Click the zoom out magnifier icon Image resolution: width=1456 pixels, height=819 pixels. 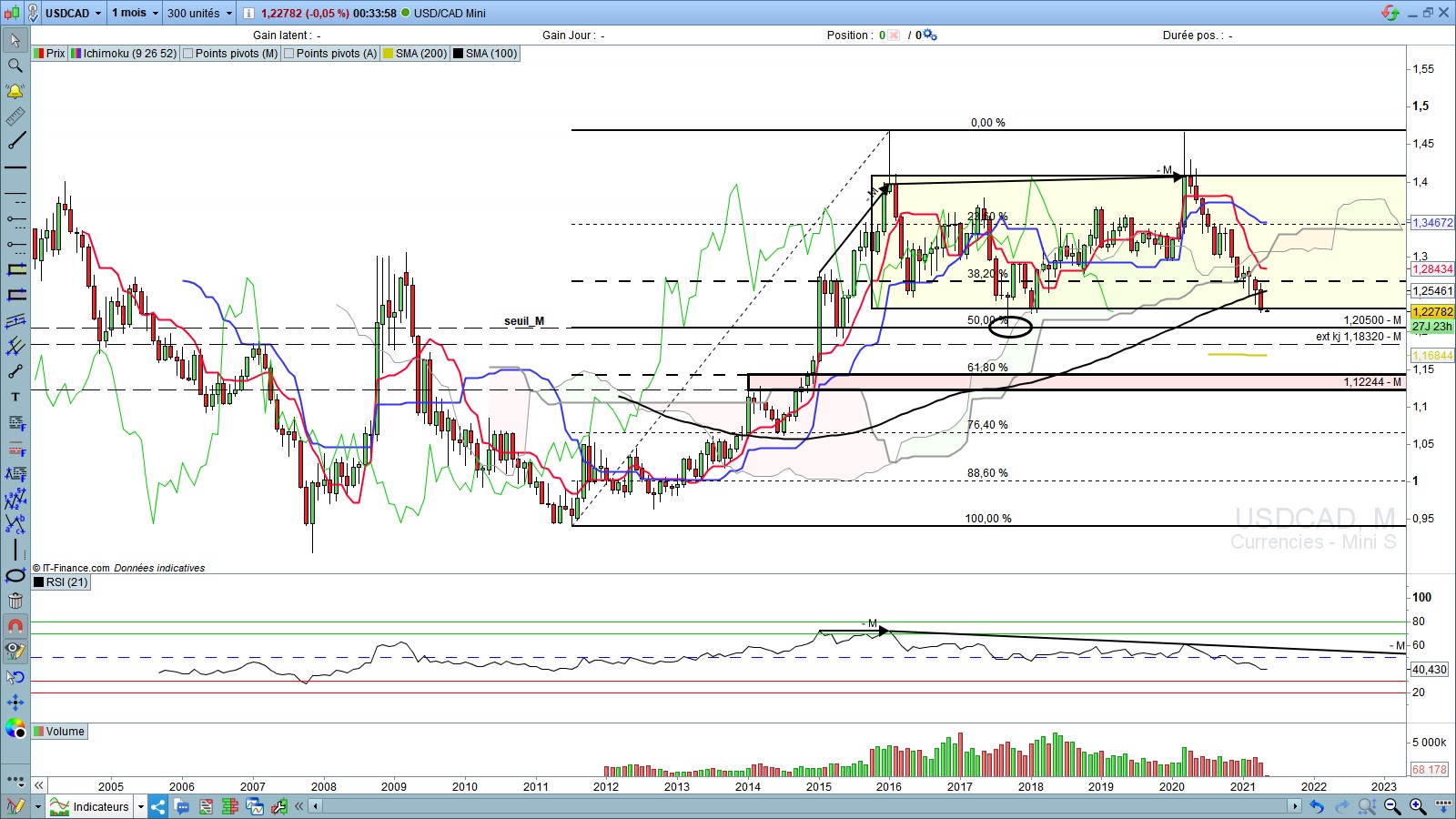point(1391,806)
